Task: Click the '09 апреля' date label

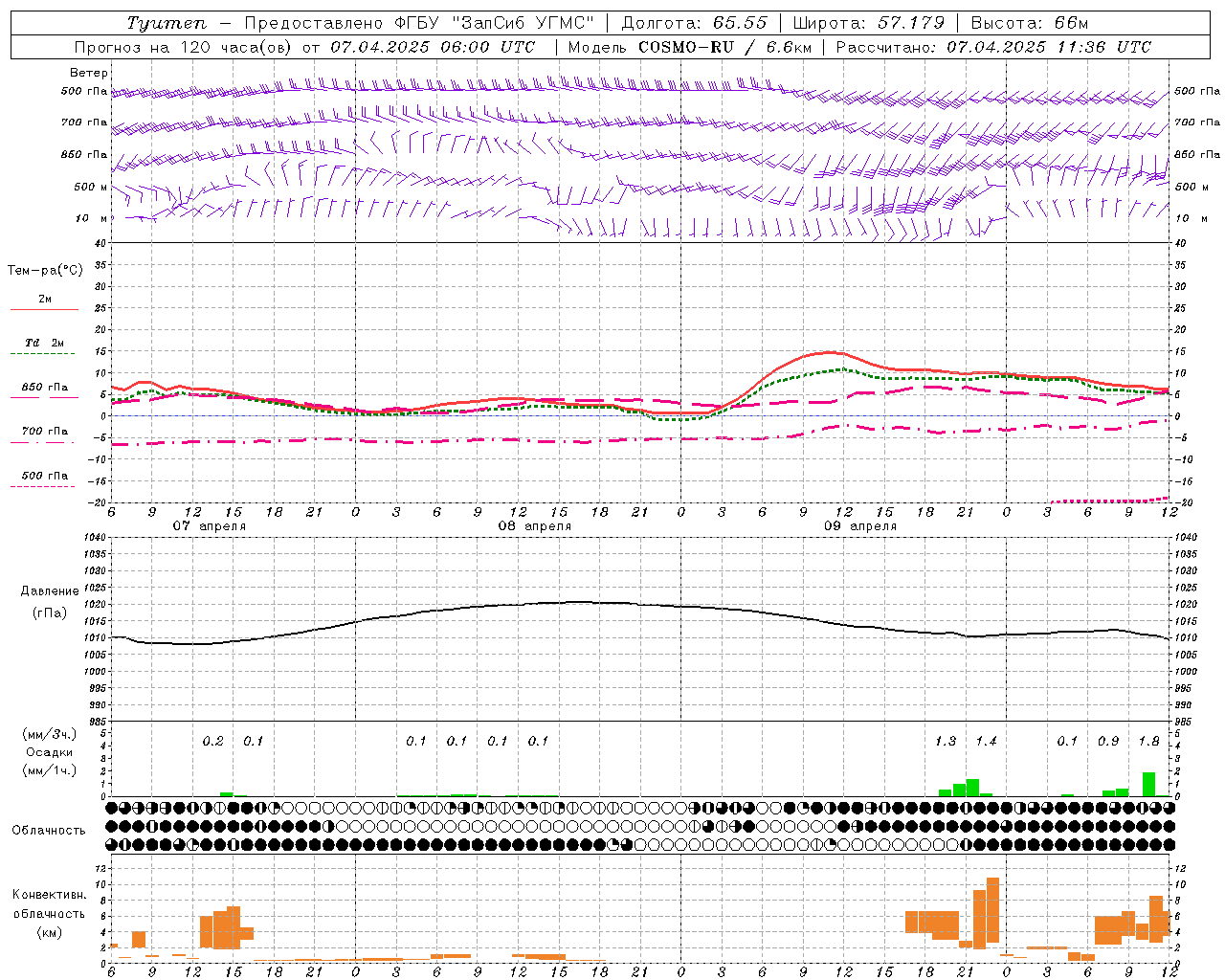Action: click(860, 526)
